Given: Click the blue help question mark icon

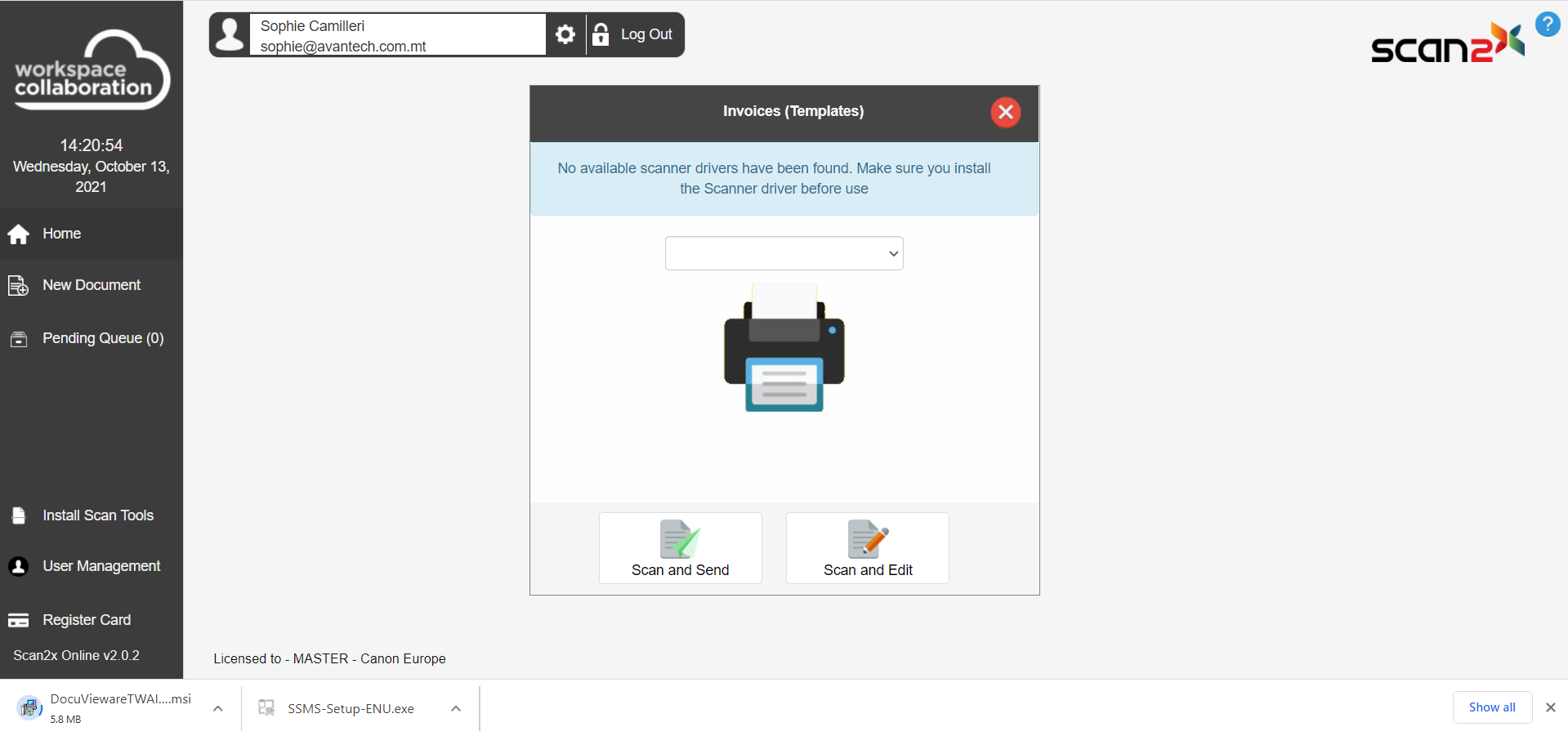Looking at the screenshot, I should 1547,25.
